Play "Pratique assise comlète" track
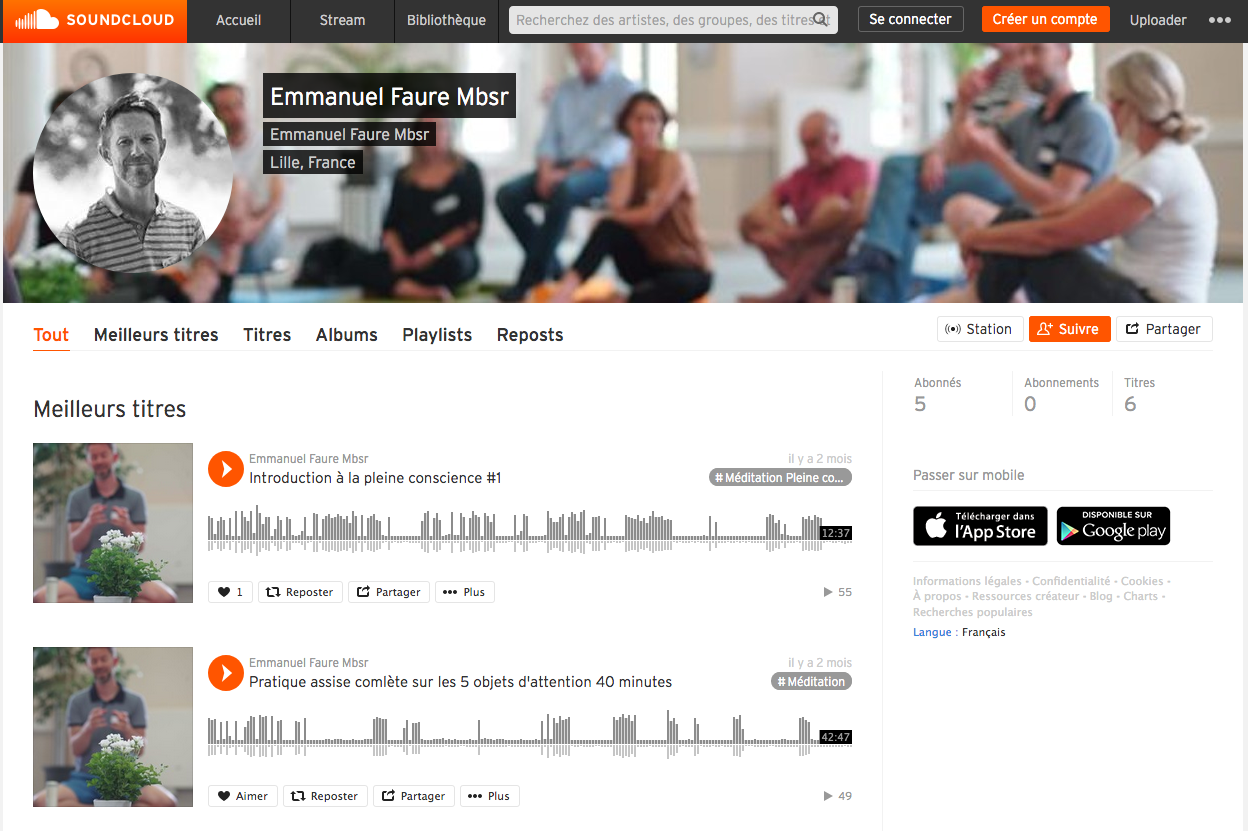Viewport: 1248px width, 831px height. point(226,673)
